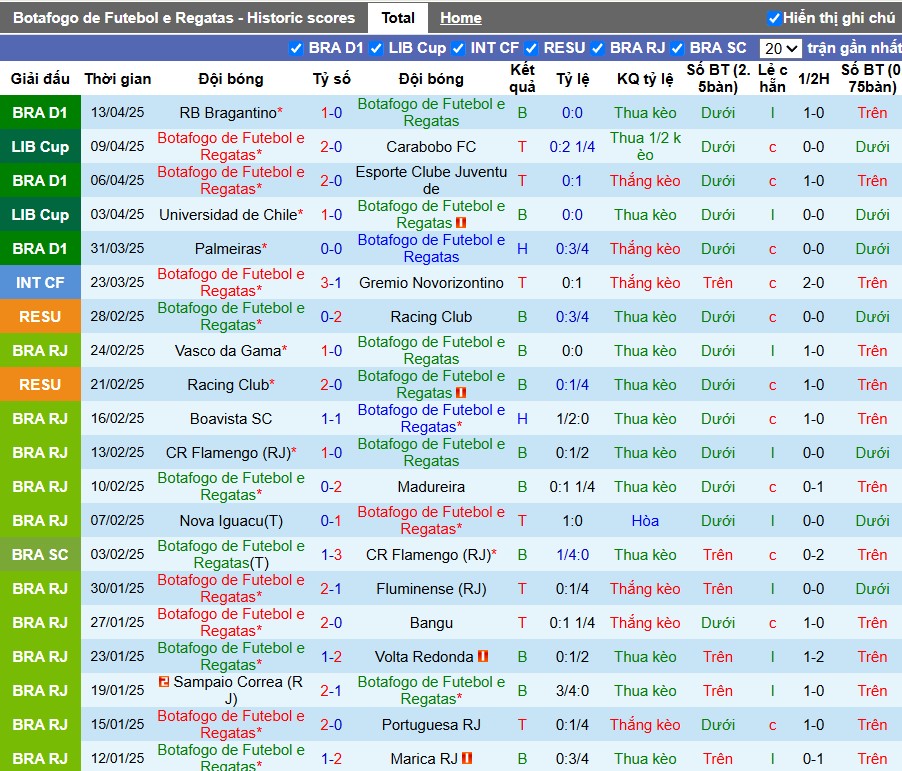
Task: Uncheck the LIB Cup filter checkbox
Action: (x=376, y=48)
